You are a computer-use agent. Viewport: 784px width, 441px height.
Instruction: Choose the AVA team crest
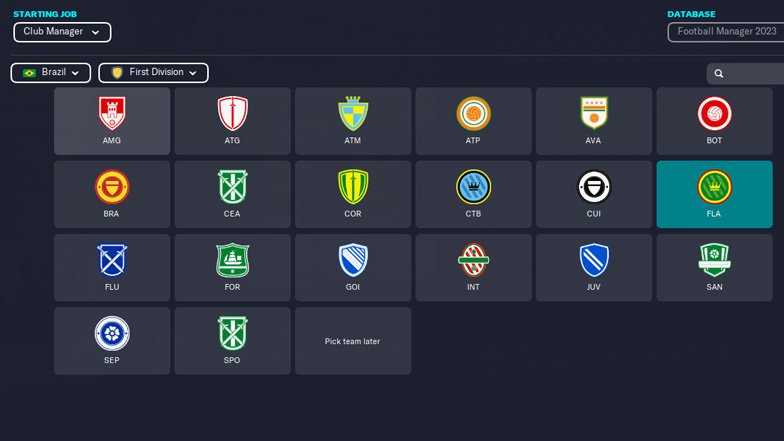pyautogui.click(x=594, y=113)
